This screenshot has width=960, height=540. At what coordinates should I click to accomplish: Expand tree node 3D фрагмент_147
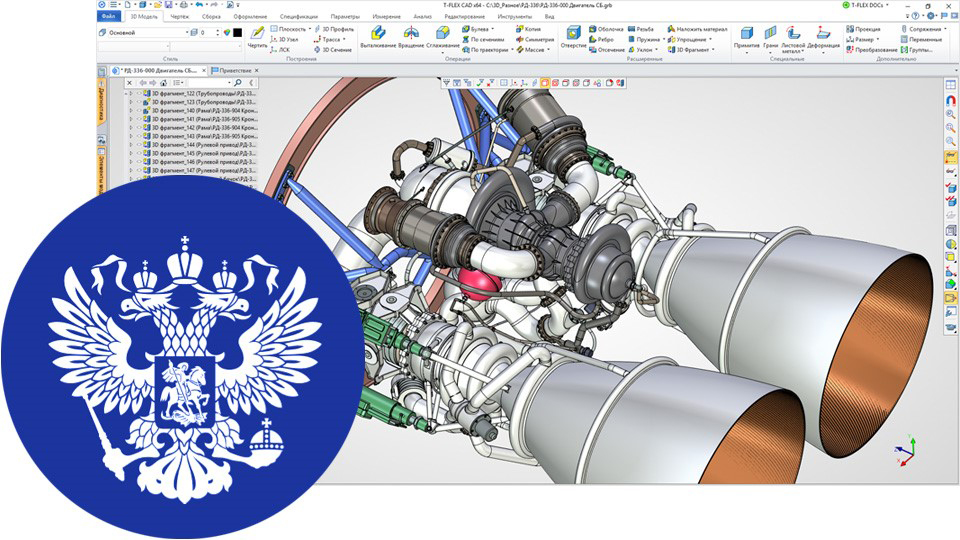130,171
